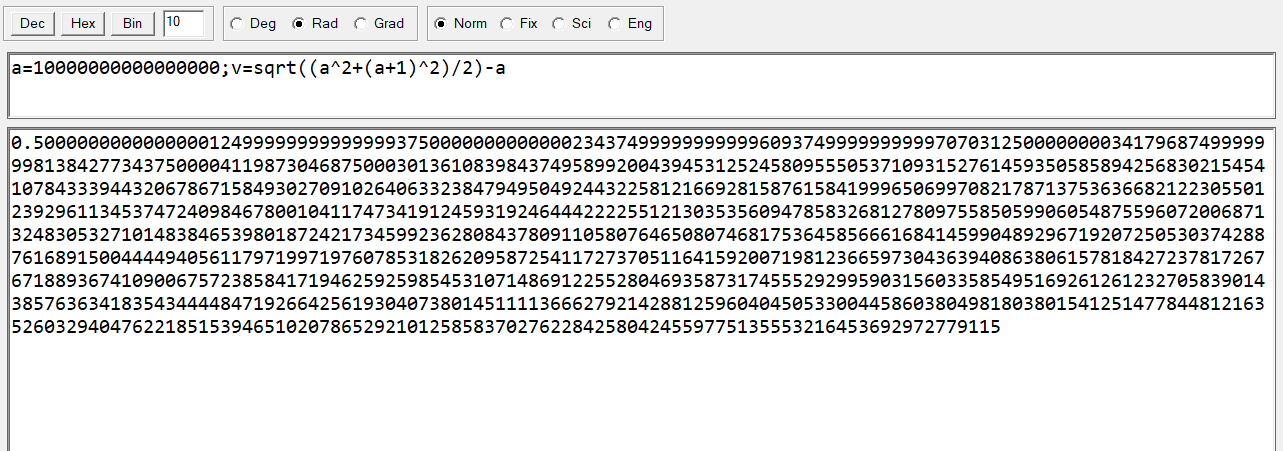Choose the Fix number format
The image size is (1283, 451).
pyautogui.click(x=519, y=23)
